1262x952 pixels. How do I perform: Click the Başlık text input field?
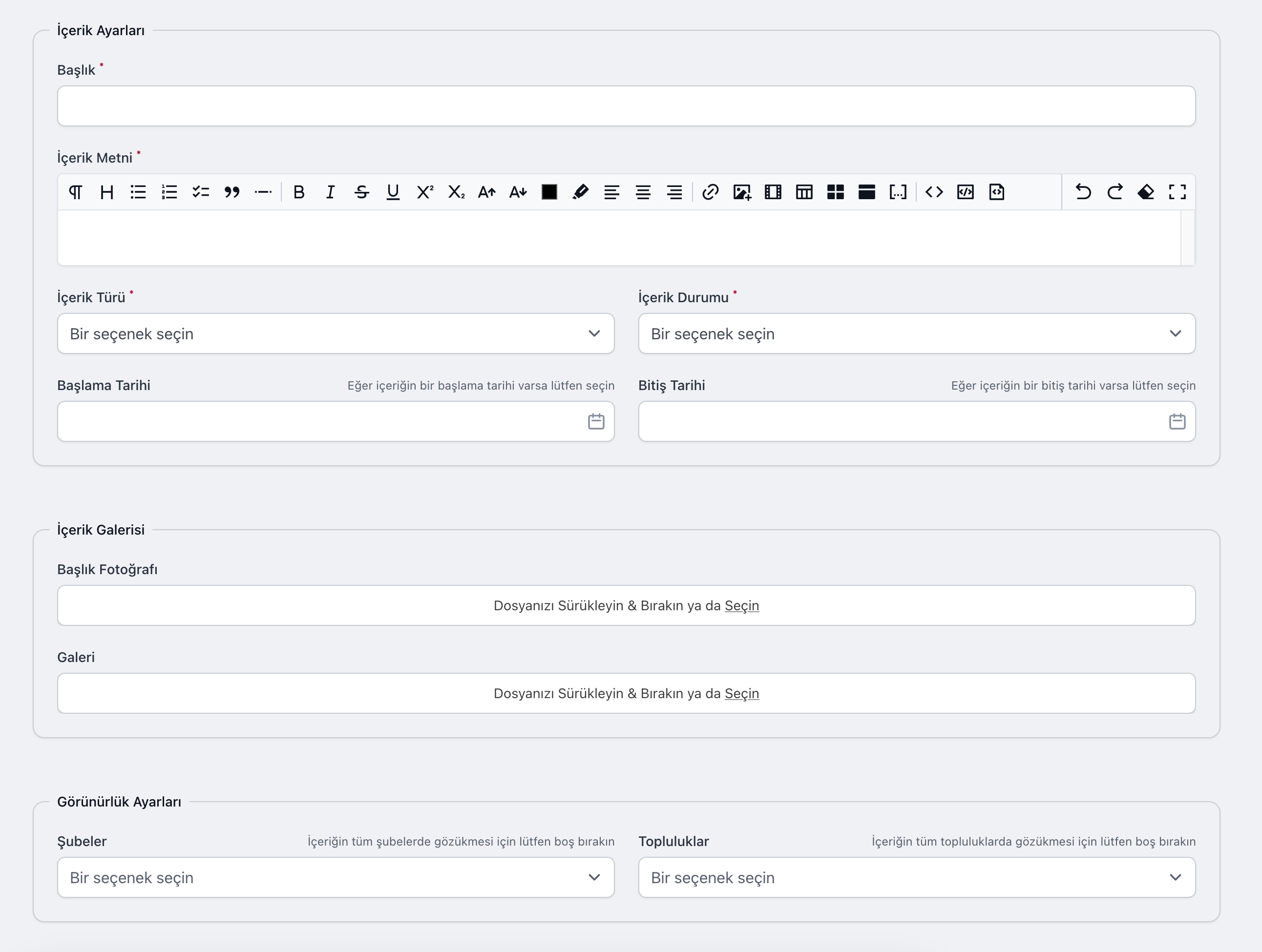click(x=626, y=106)
